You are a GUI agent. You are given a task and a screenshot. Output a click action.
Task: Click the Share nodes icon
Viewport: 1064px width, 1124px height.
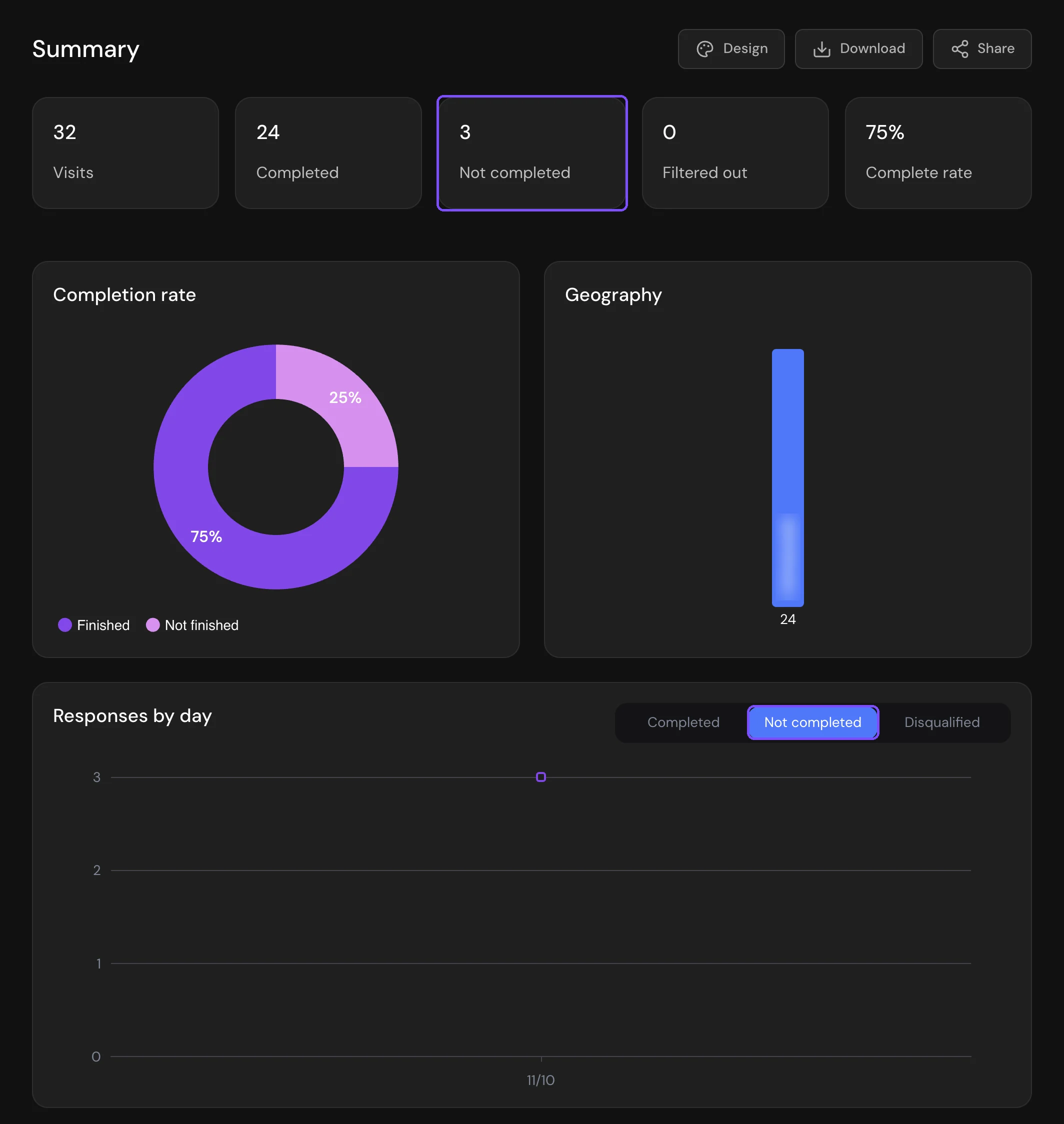(959, 49)
